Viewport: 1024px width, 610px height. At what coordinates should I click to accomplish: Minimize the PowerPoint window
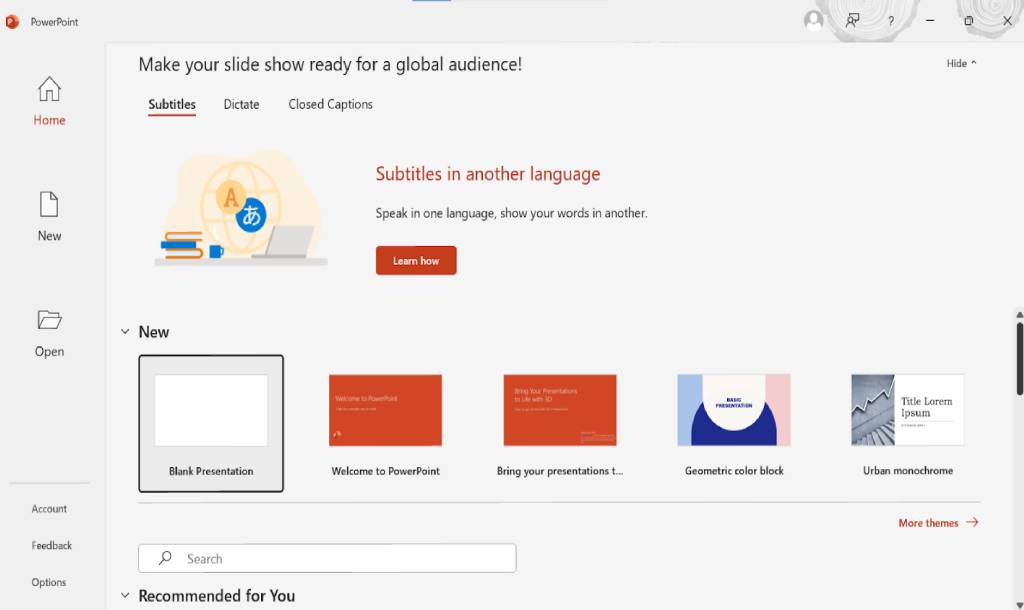930,21
